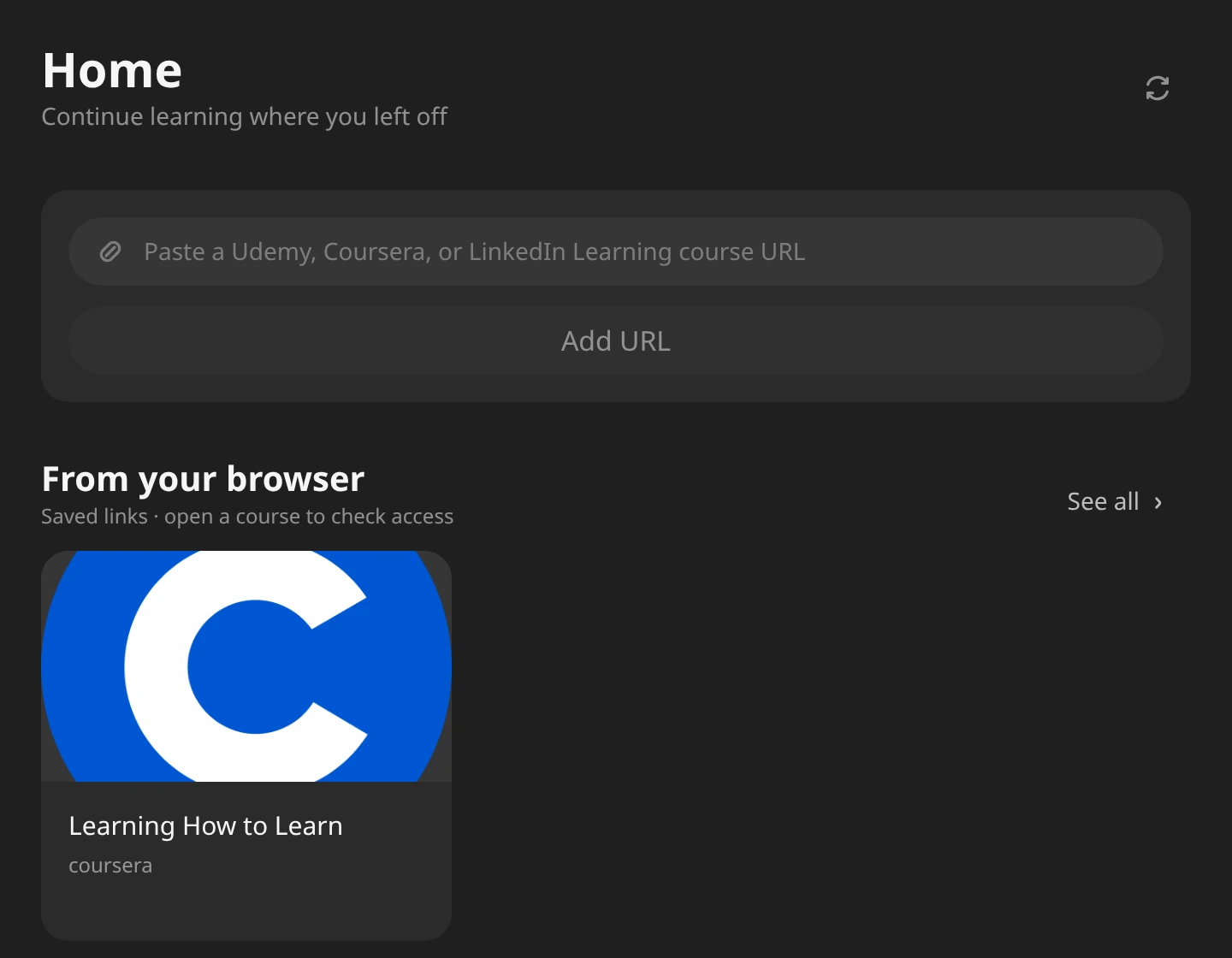Open the Learning How to Learn title

[205, 826]
